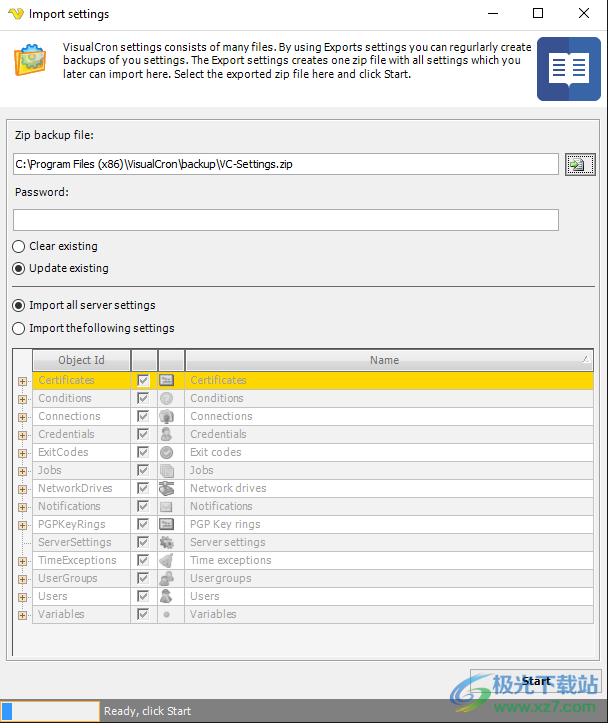
Task: Select the 'Usergroups' name cell
Action: [389, 578]
